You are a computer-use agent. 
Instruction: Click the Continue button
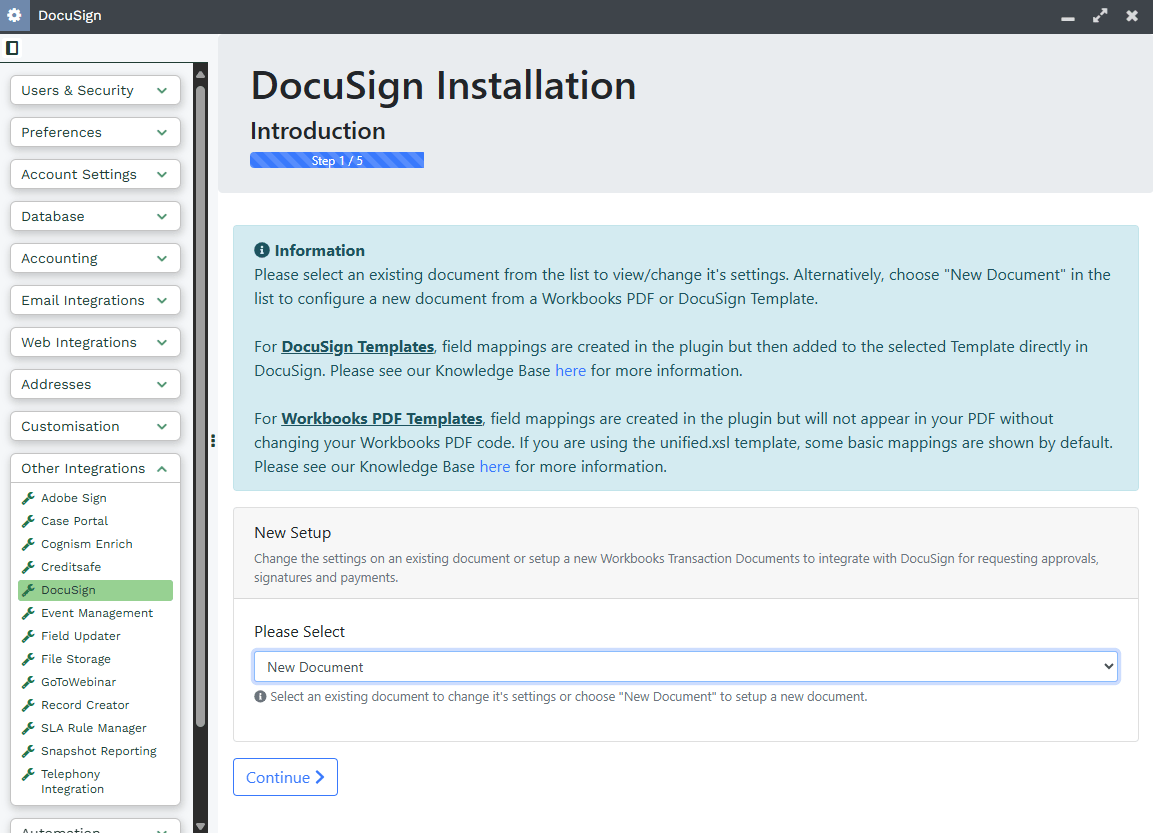[285, 777]
